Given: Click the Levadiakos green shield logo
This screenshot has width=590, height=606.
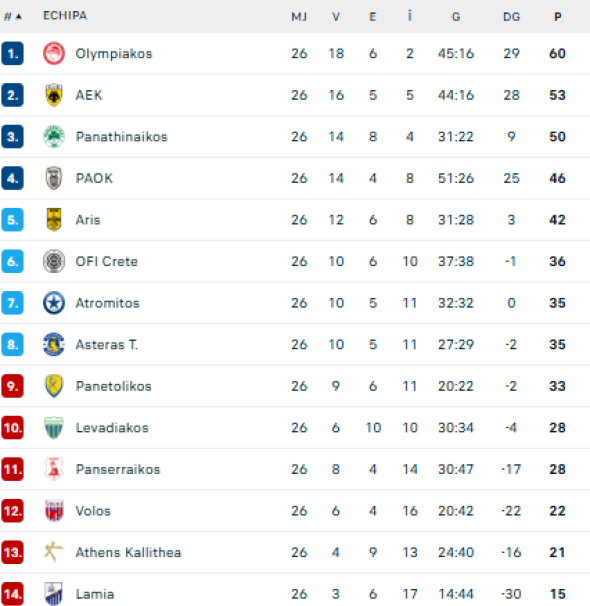Looking at the screenshot, I should (54, 427).
